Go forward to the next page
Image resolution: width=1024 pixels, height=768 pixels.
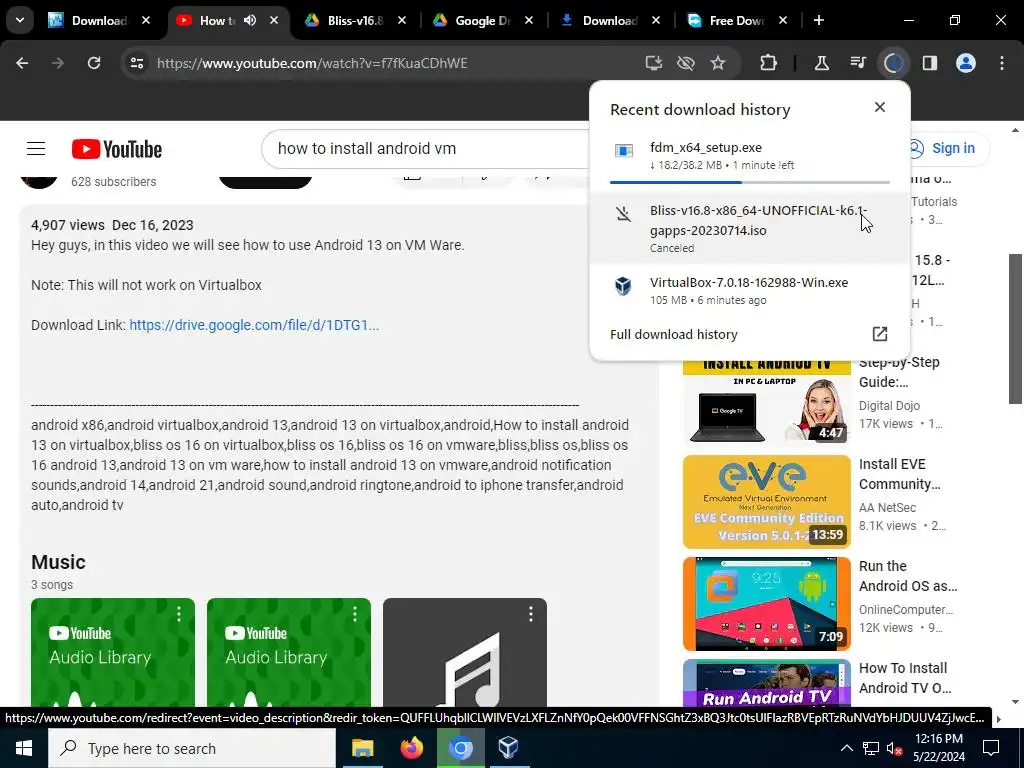pos(58,63)
